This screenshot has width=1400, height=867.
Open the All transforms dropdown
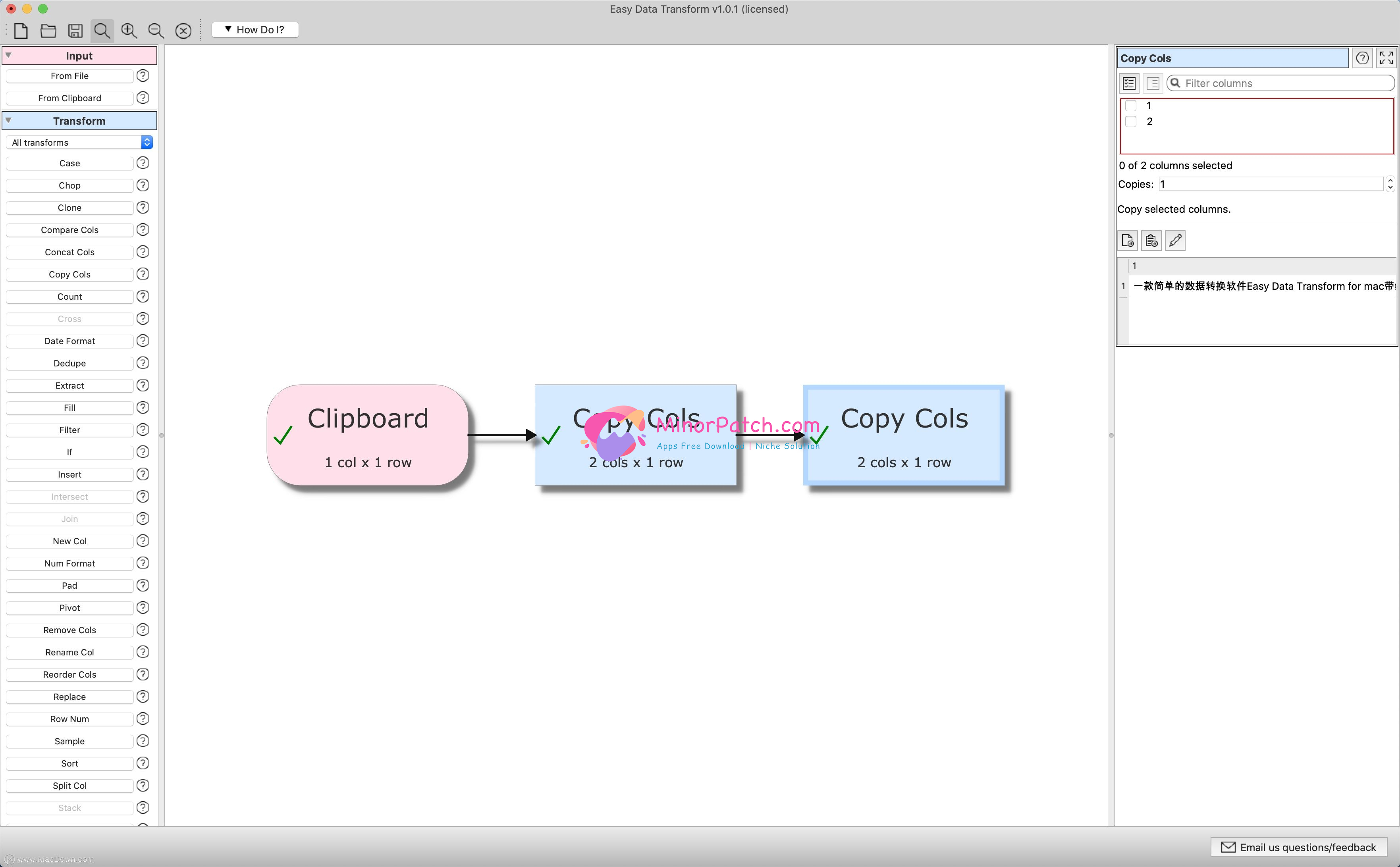point(79,142)
